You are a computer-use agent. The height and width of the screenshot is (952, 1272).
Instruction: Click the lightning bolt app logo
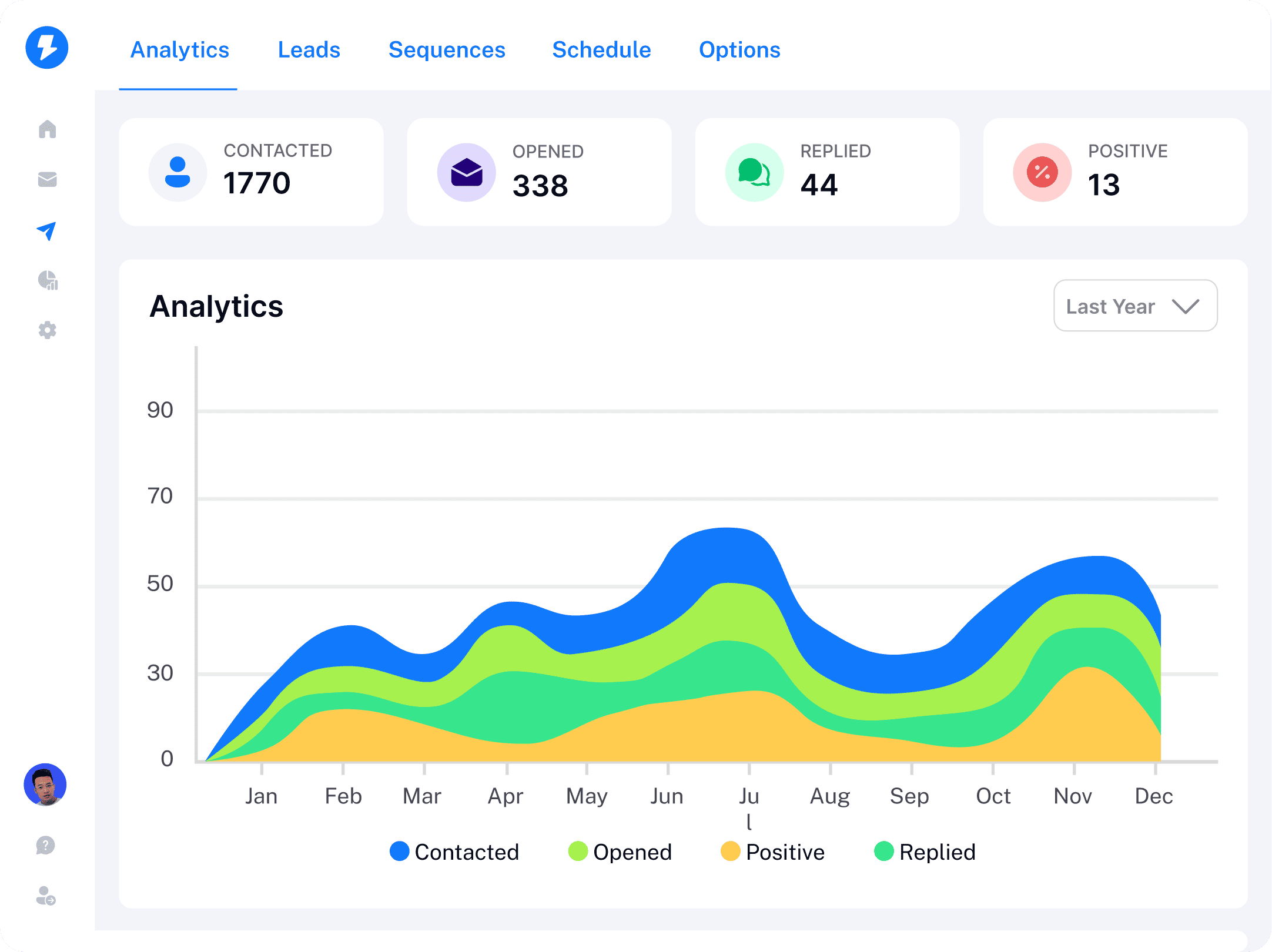tap(47, 48)
